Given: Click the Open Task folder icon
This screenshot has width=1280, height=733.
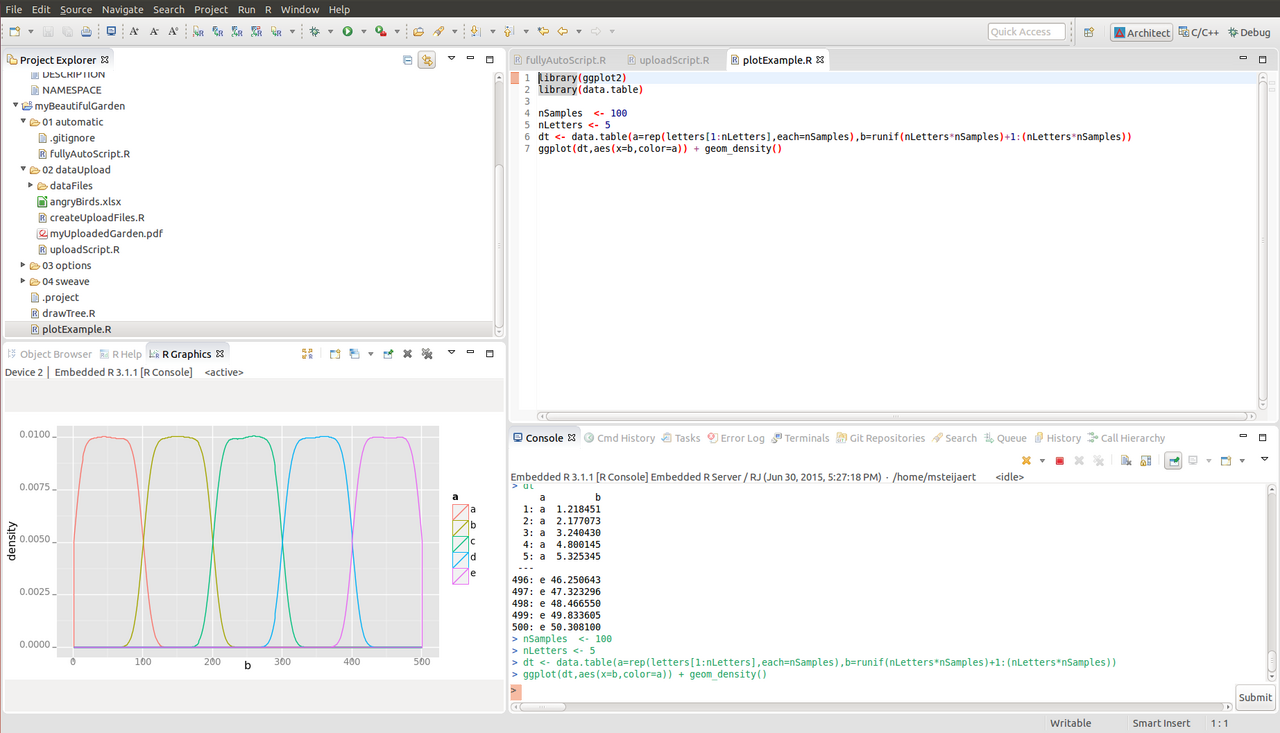Looking at the screenshot, I should 418,31.
